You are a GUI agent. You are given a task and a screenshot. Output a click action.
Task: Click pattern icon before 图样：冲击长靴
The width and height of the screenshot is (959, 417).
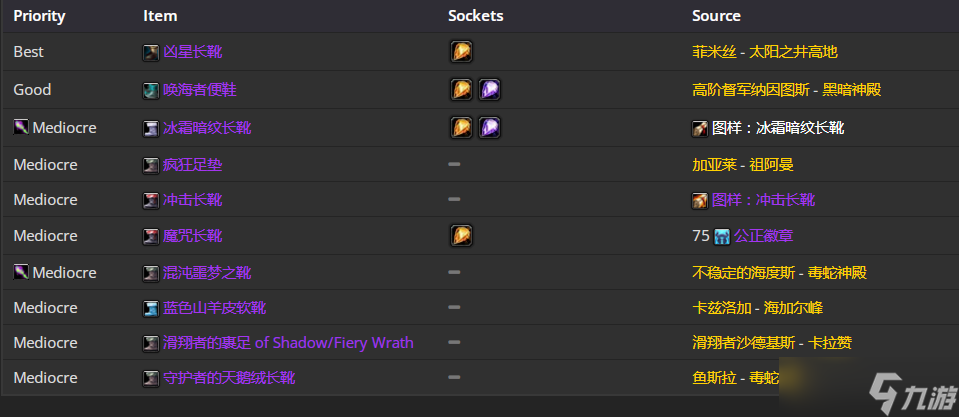(x=700, y=201)
